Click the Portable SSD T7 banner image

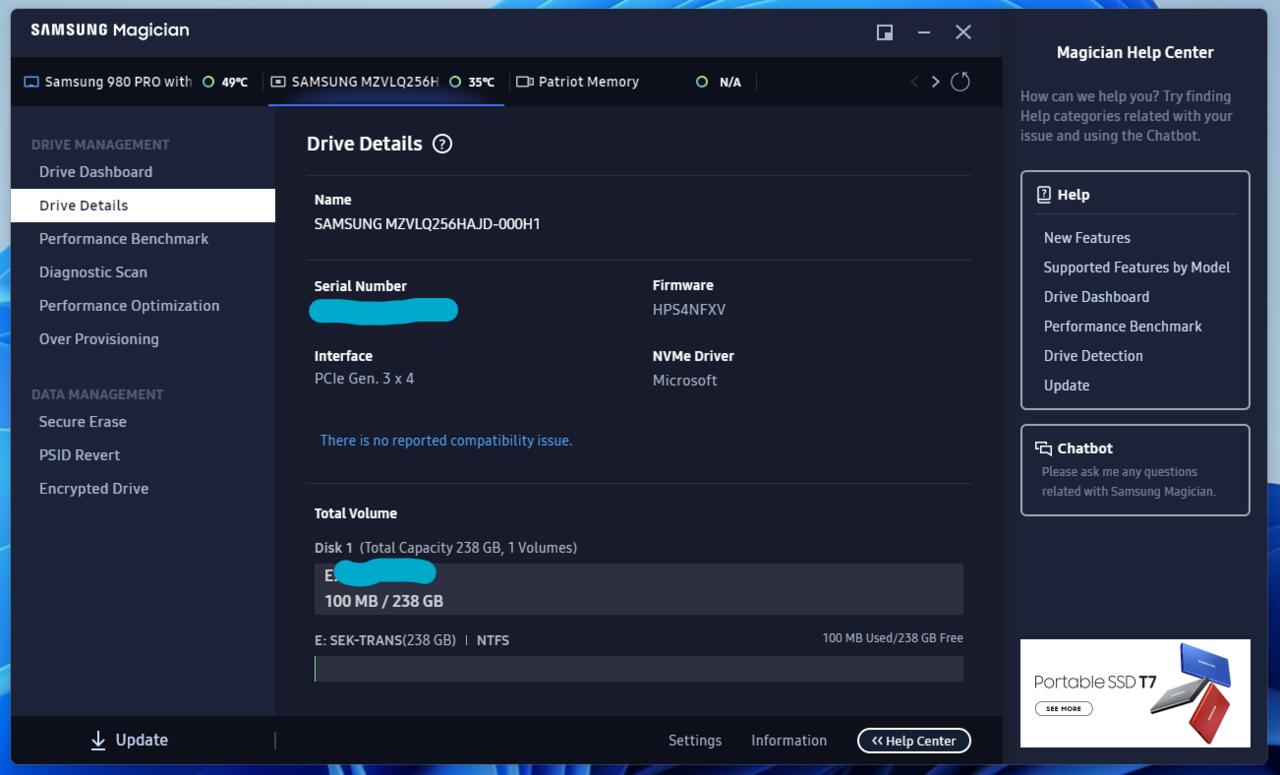click(1135, 693)
